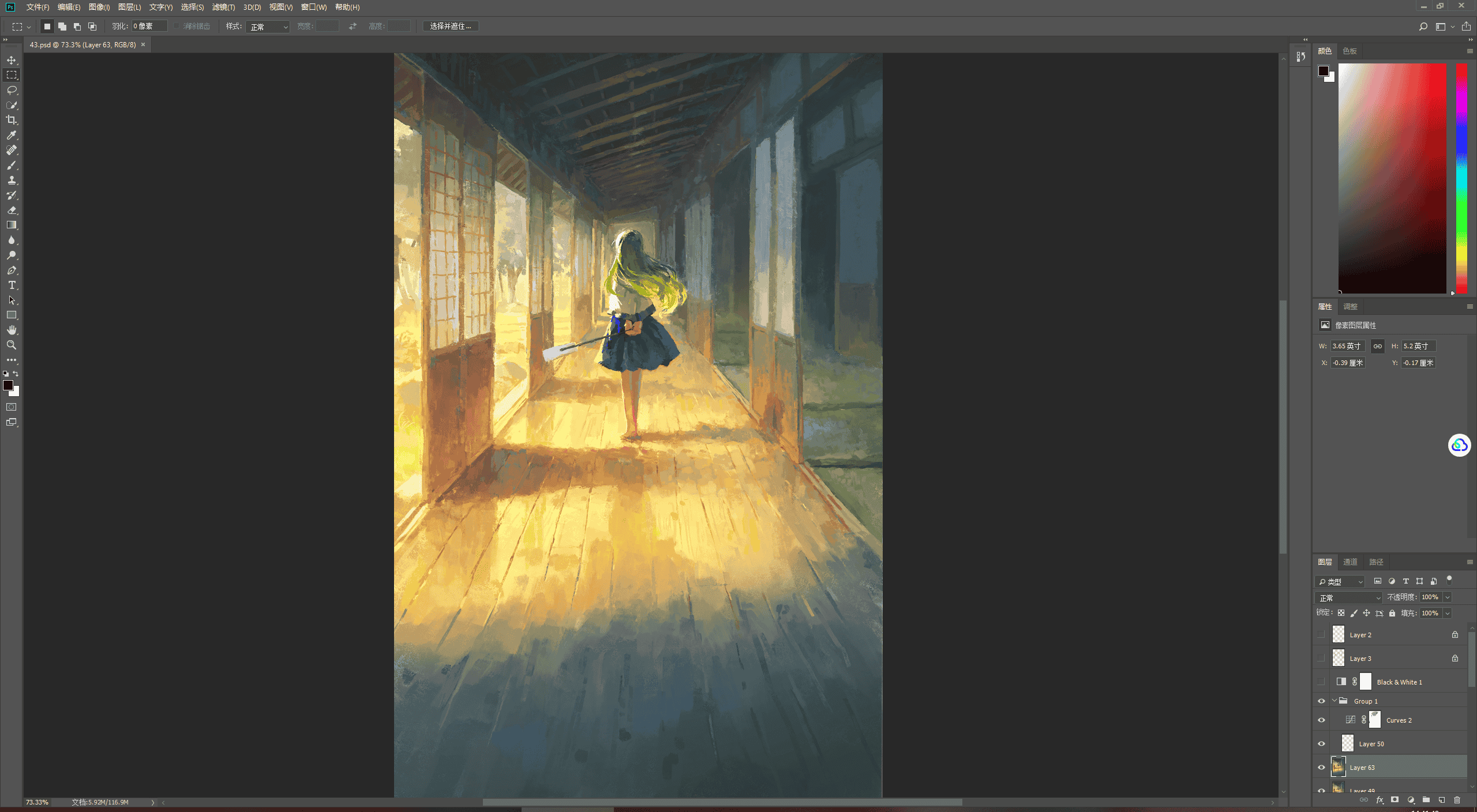Click the delete layer trash icon

(x=1457, y=800)
